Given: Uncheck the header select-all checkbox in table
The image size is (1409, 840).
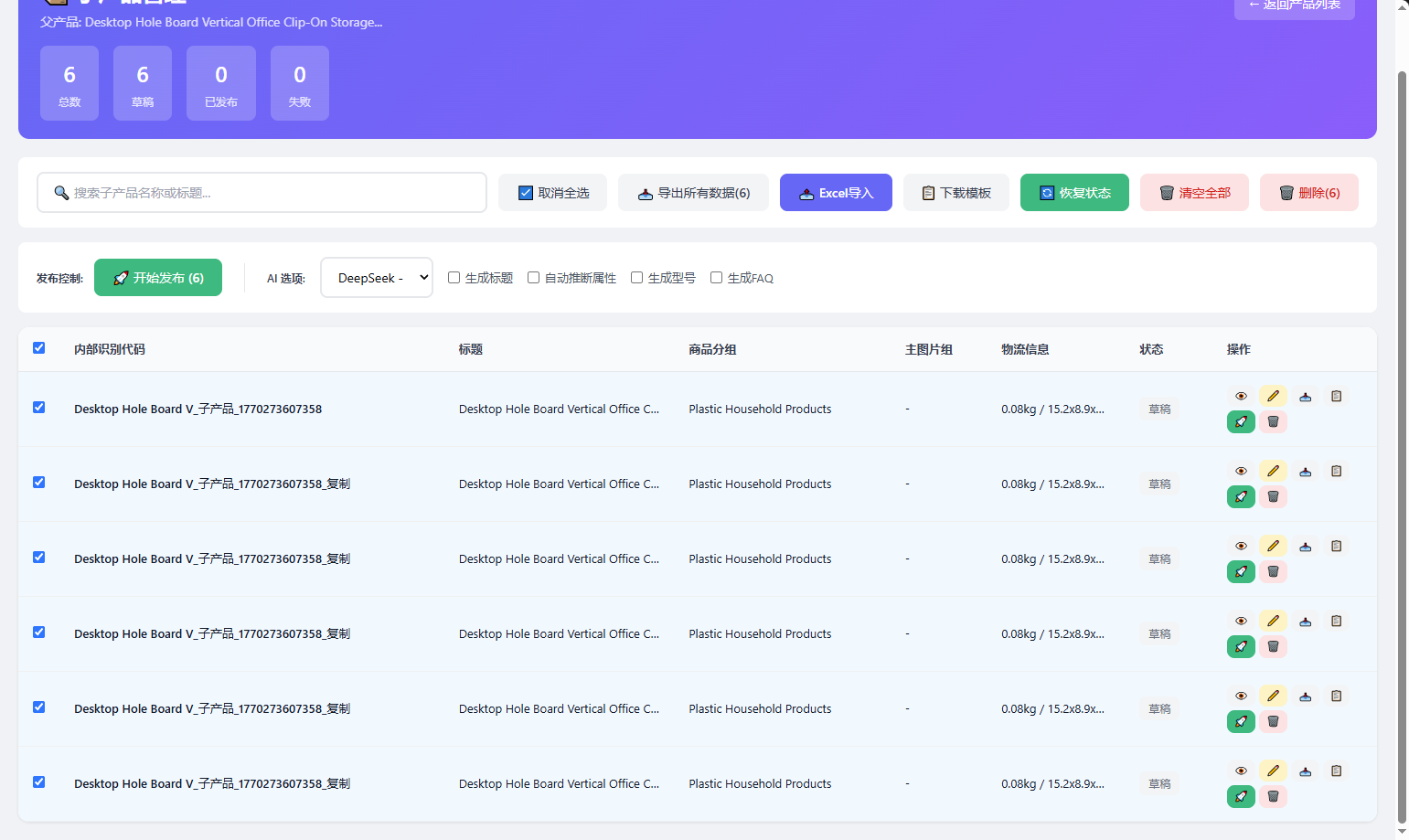Looking at the screenshot, I should (x=39, y=348).
